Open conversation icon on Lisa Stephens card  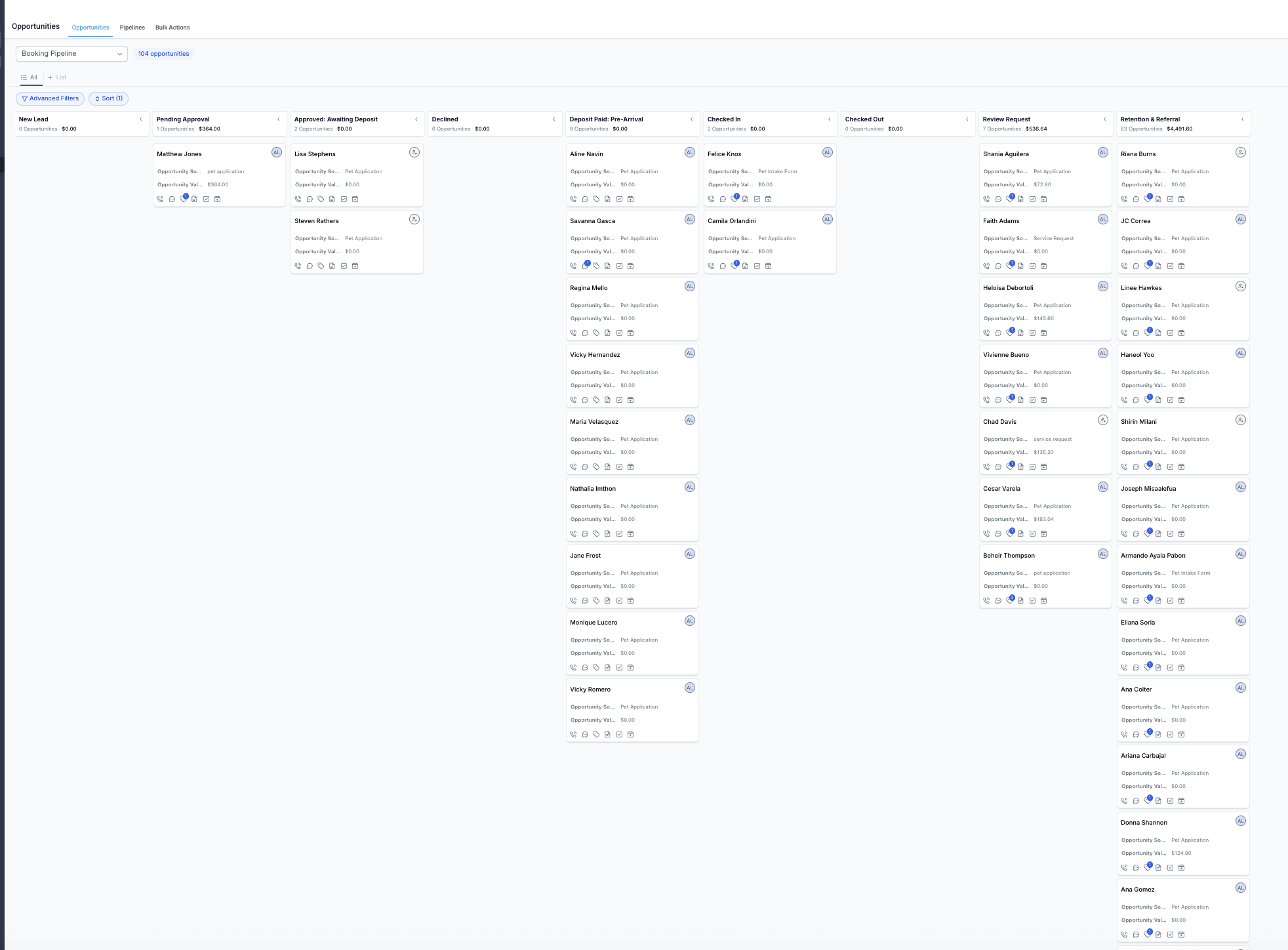tap(310, 199)
